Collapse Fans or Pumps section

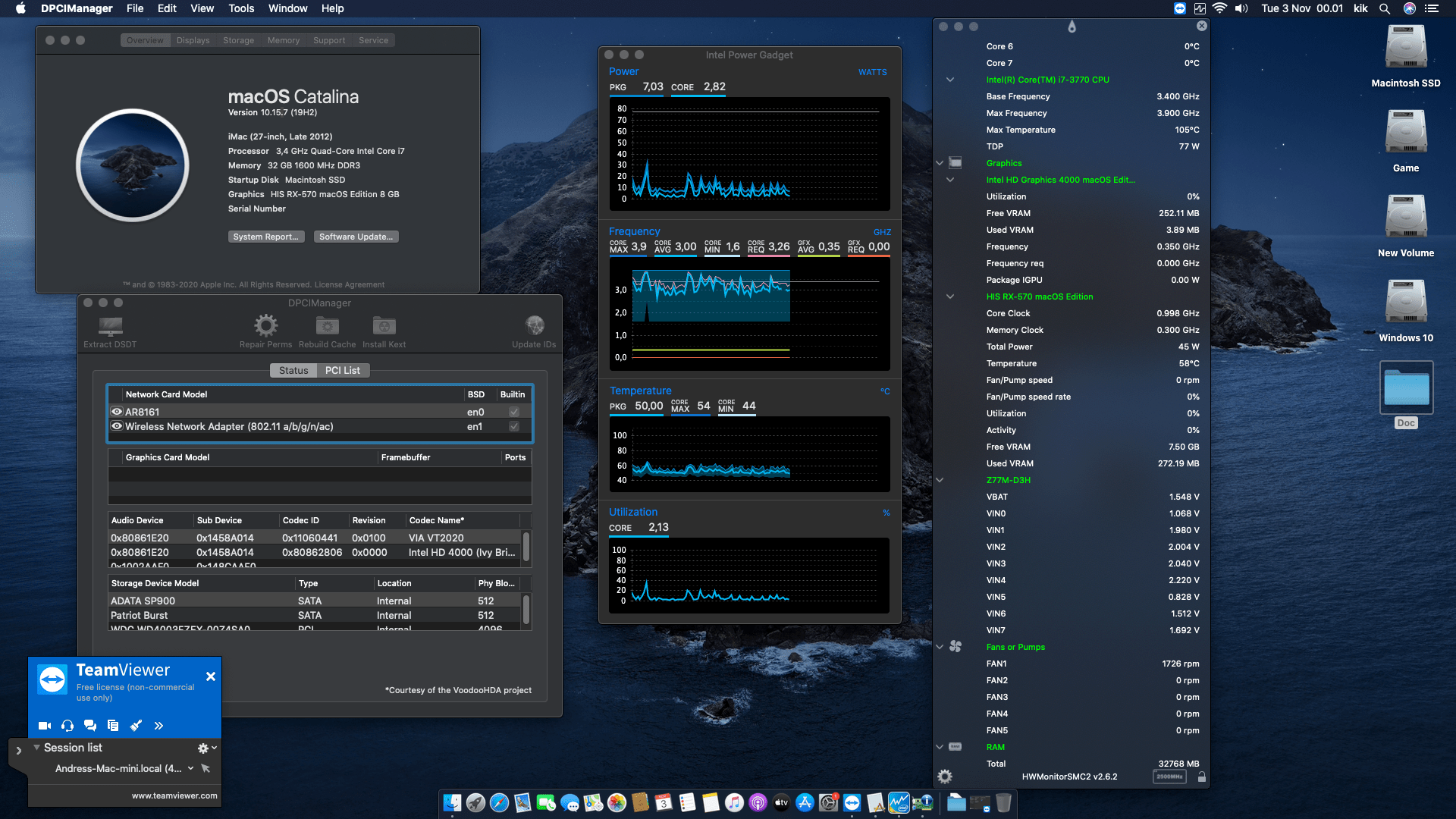tap(940, 647)
